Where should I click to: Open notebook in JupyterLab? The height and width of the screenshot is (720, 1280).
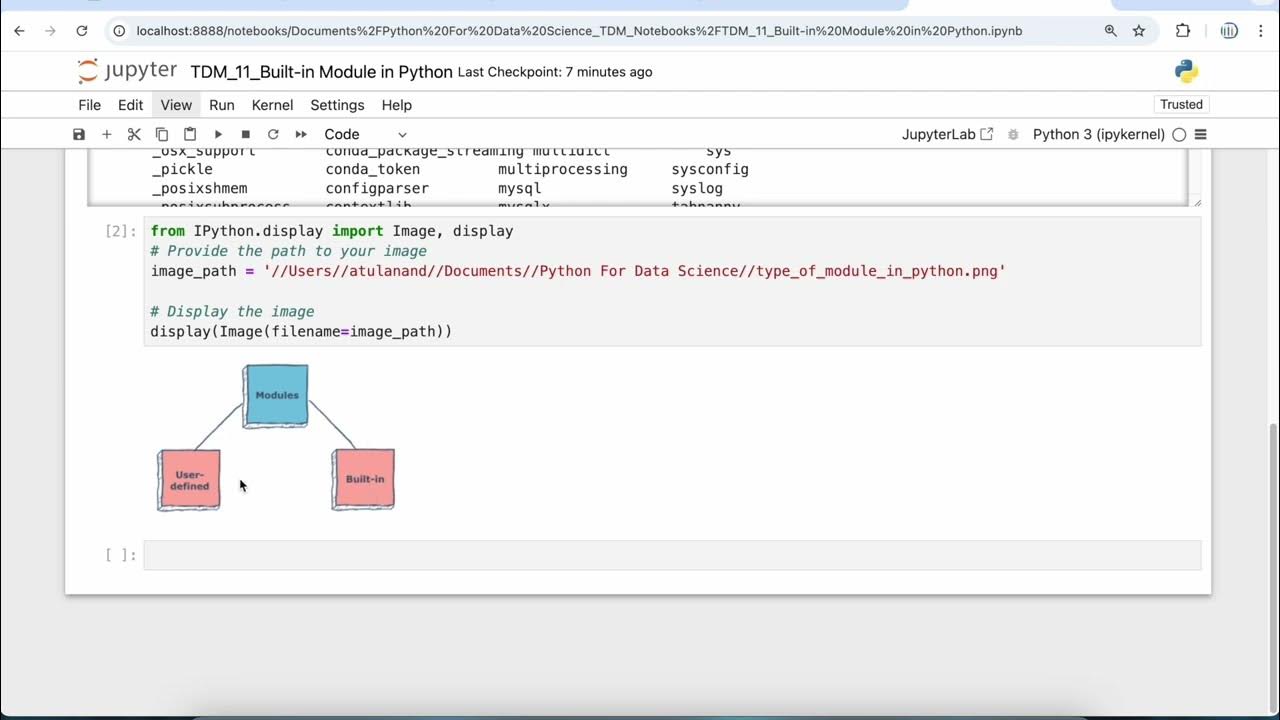[947, 134]
